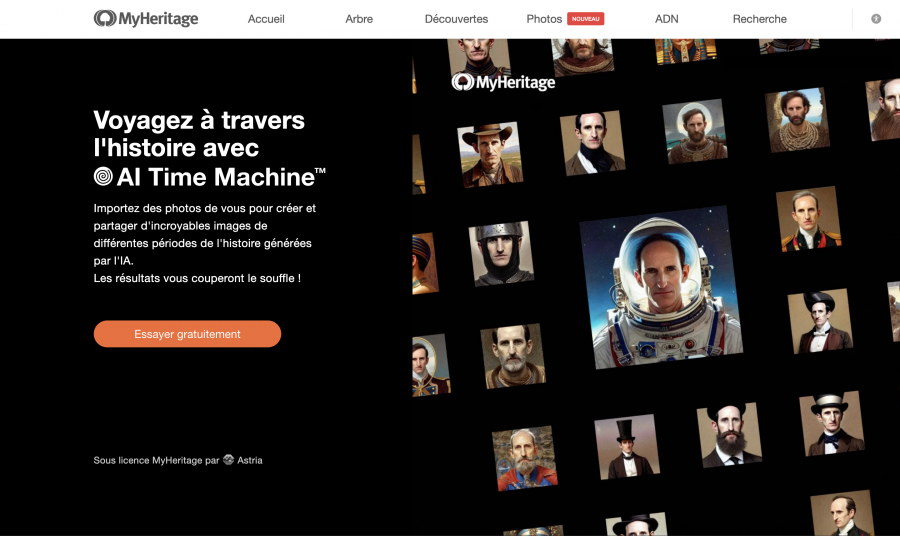Select the halo saint portrait
This screenshot has width=900, height=536.
tap(695, 131)
